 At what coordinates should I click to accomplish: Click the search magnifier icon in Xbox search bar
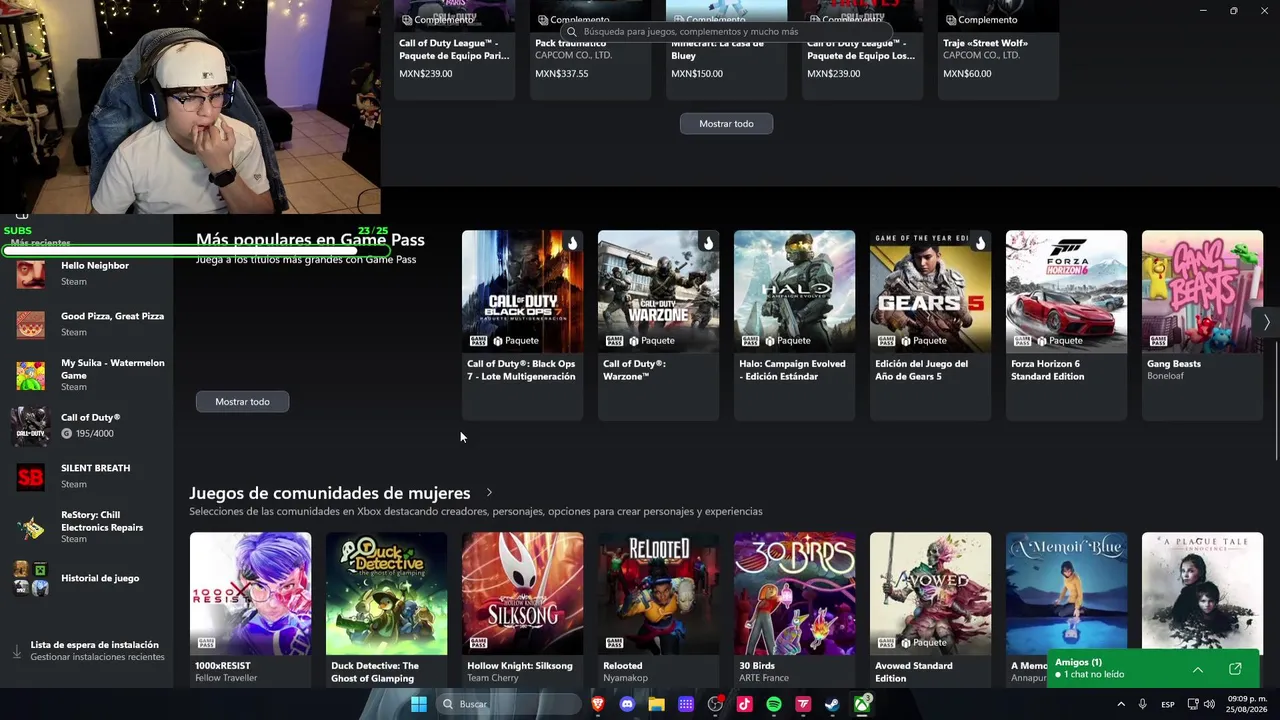tap(572, 32)
